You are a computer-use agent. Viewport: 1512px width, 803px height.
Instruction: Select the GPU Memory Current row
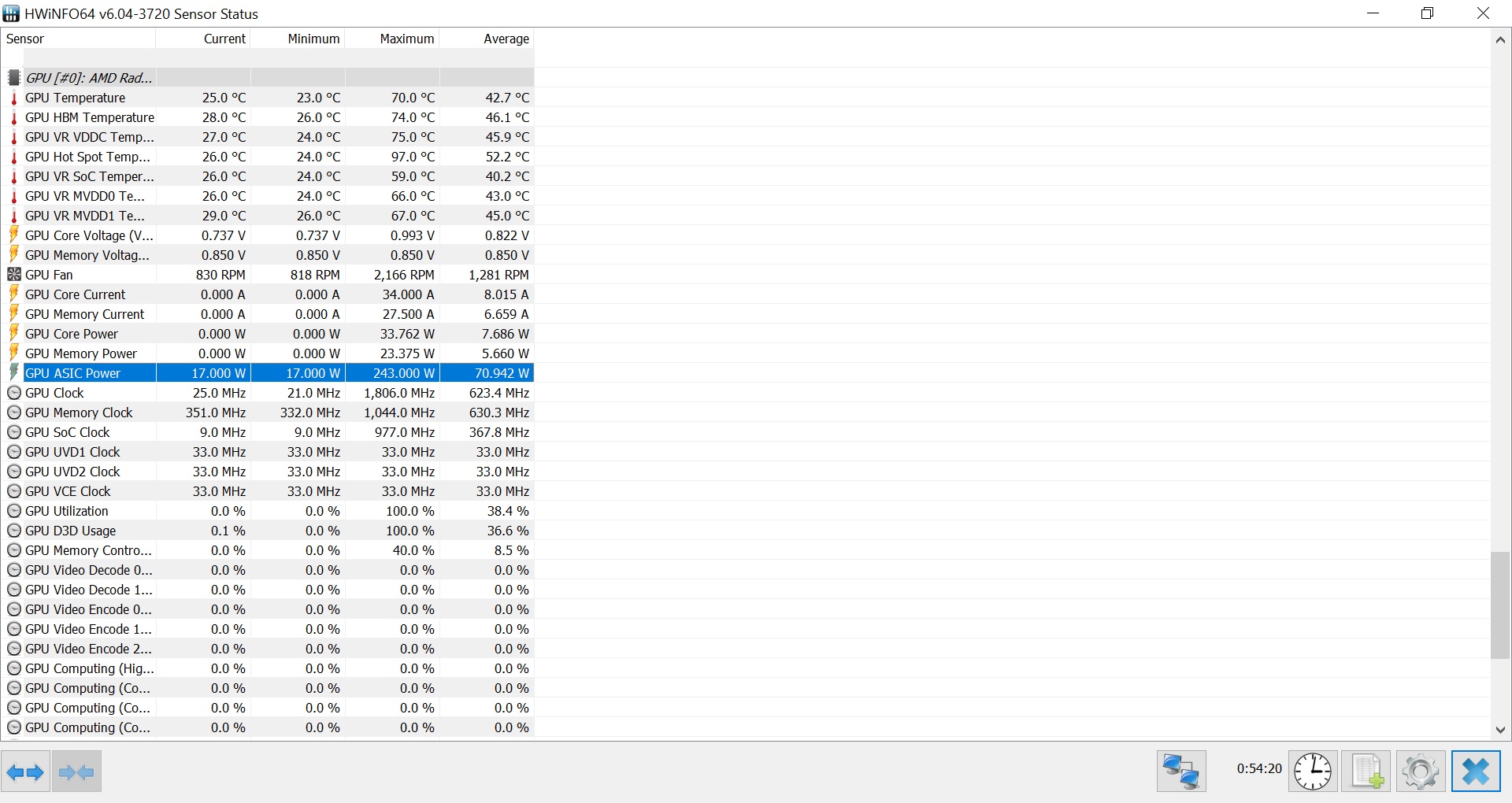(x=268, y=314)
